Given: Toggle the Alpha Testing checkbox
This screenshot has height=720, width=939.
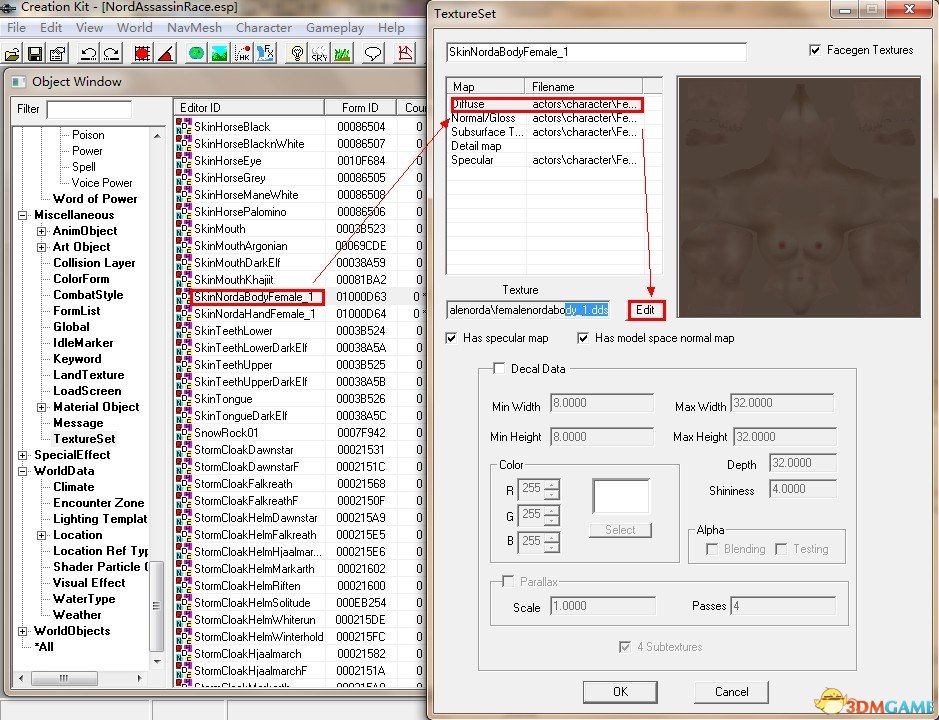Looking at the screenshot, I should point(781,549).
